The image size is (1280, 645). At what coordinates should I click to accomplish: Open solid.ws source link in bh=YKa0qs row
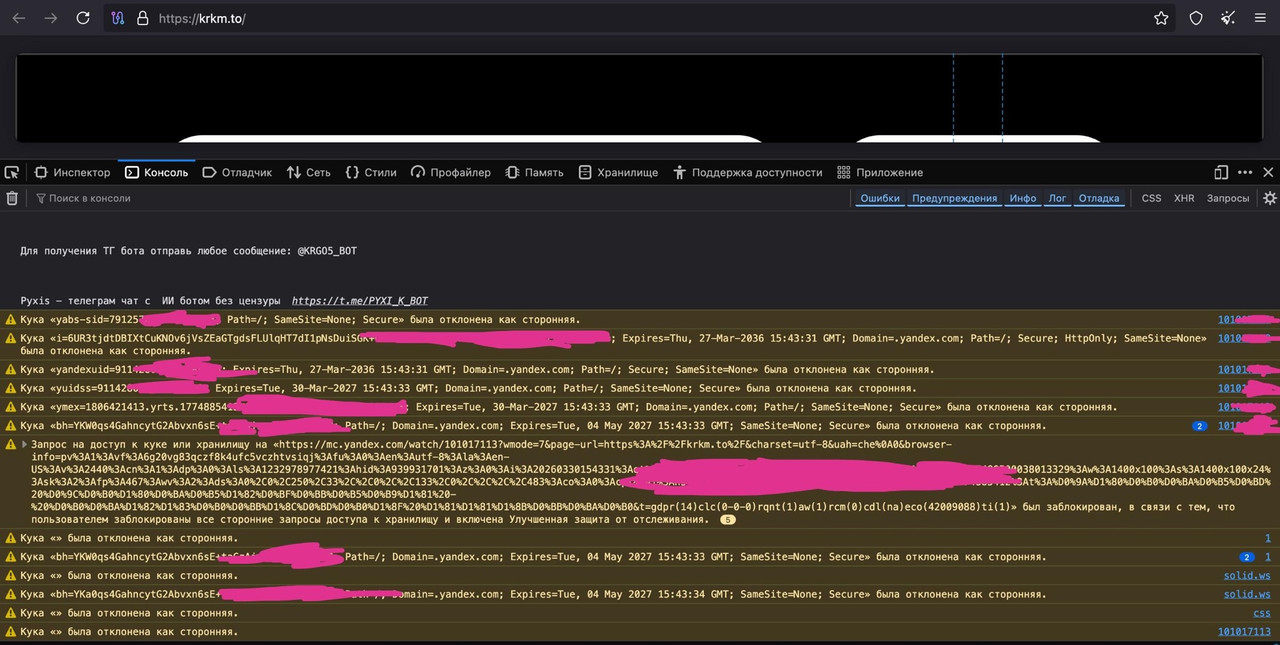coord(1247,594)
